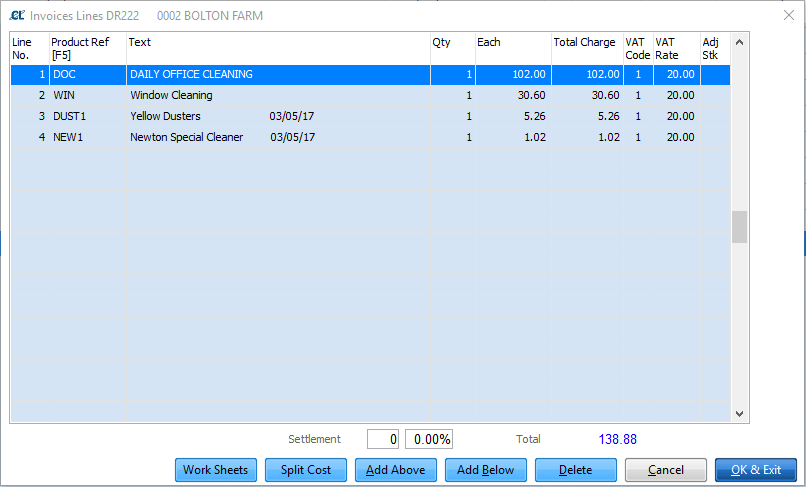806x487 pixels.
Task: Click product ref NEW1 cell
Action: tap(88, 138)
